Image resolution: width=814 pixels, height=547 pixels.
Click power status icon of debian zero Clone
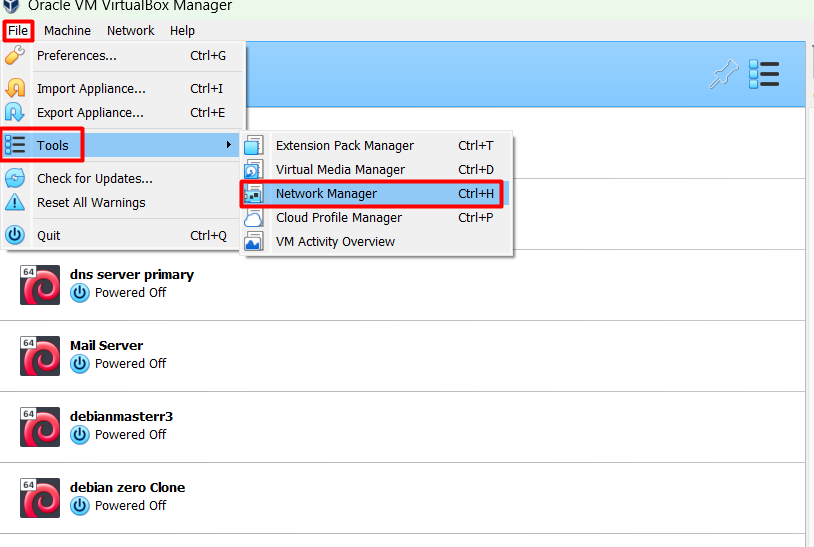coord(80,507)
